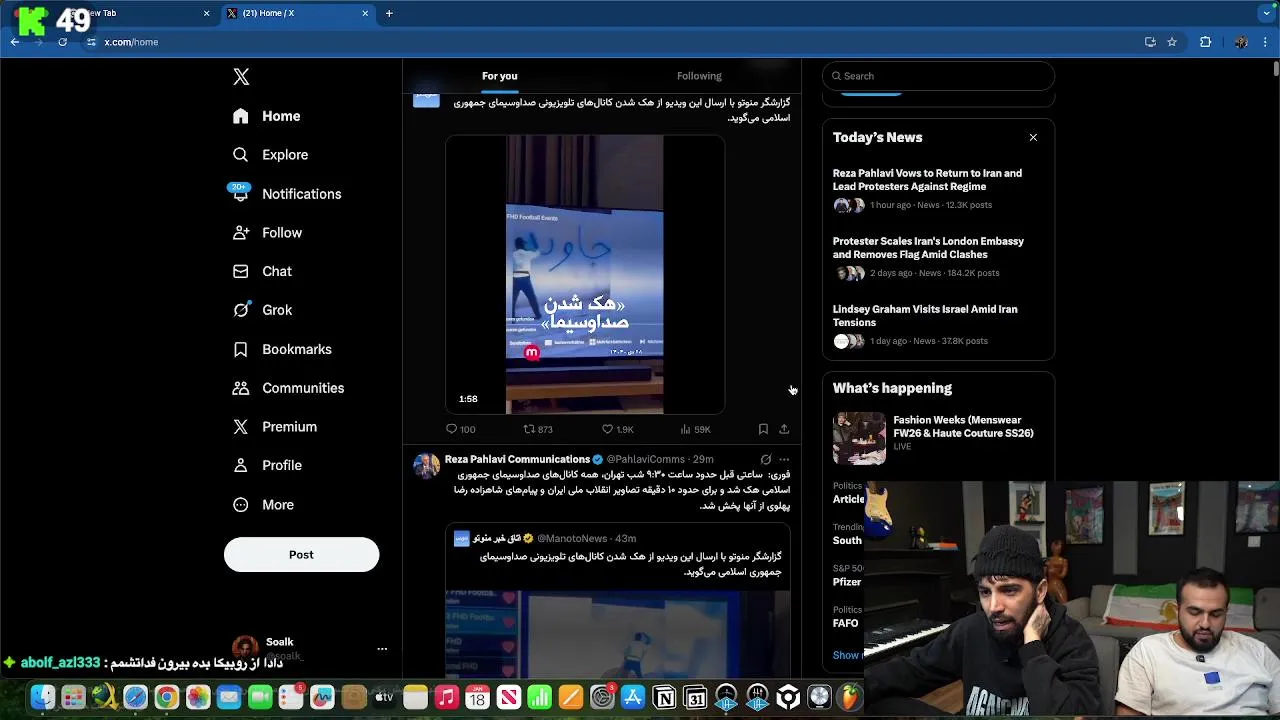Screen dimensions: 1280x720
Task: Open Reza Pahlavi Communications profile name
Action: point(517,459)
